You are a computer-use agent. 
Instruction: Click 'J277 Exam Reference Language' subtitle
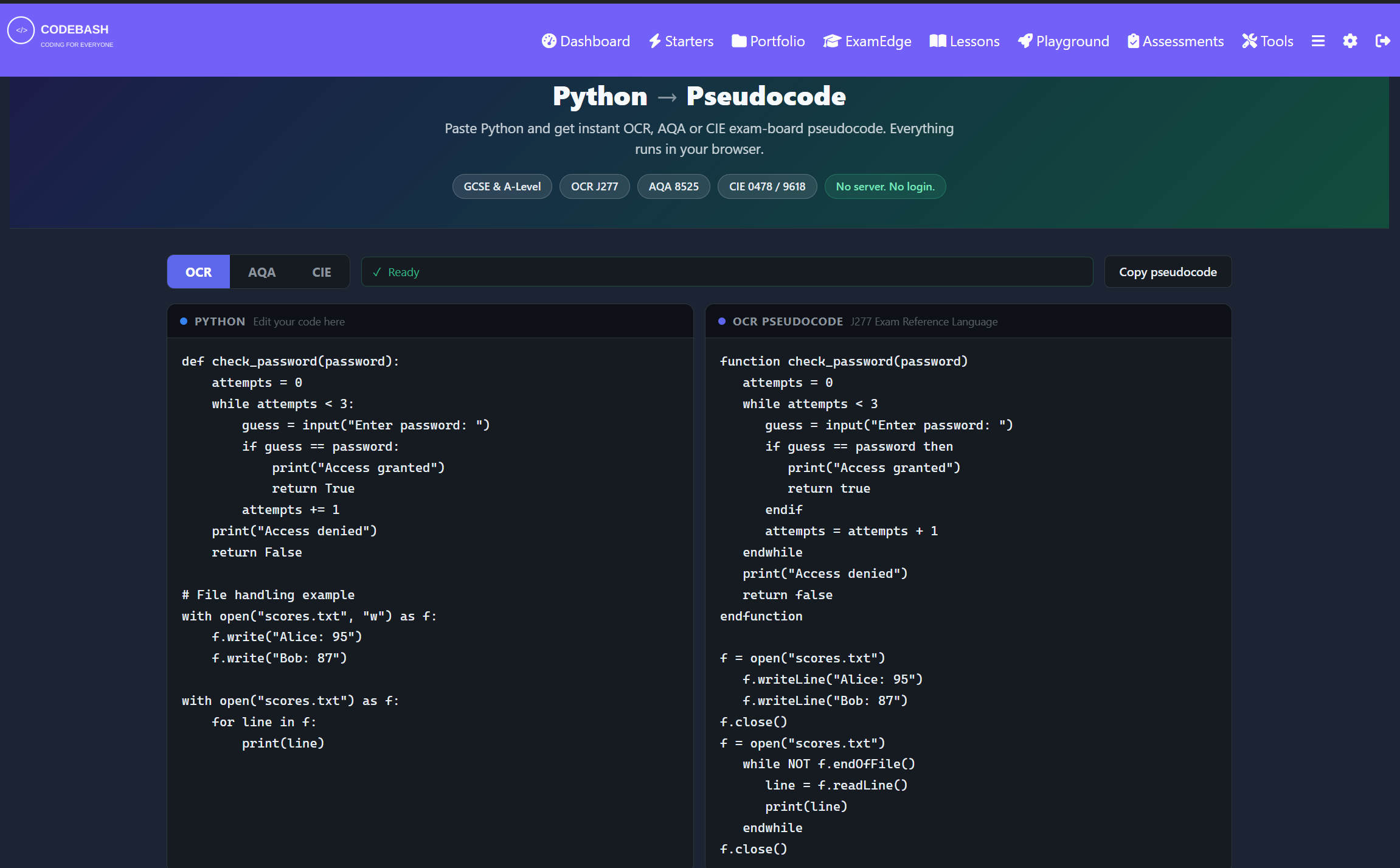click(x=924, y=321)
